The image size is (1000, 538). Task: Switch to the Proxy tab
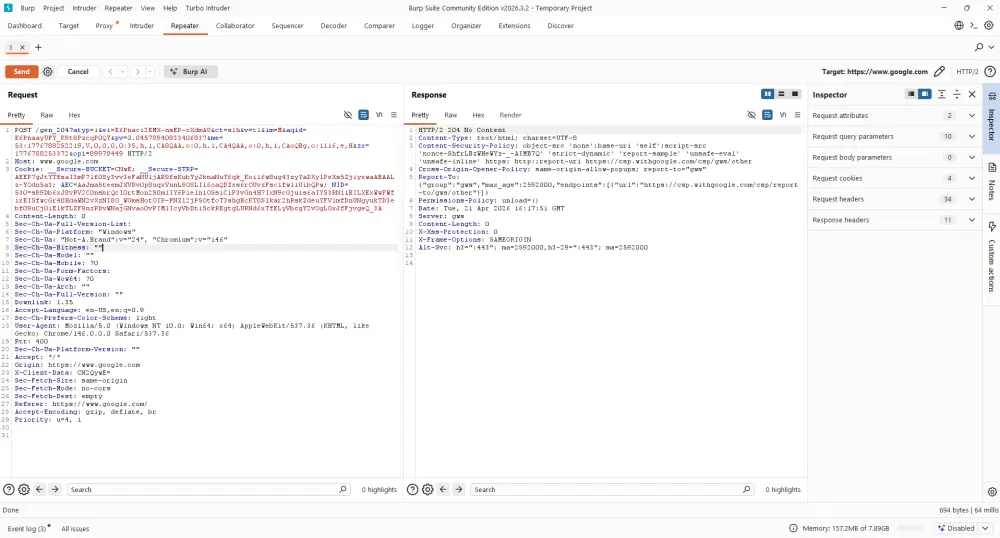click(x=105, y=25)
